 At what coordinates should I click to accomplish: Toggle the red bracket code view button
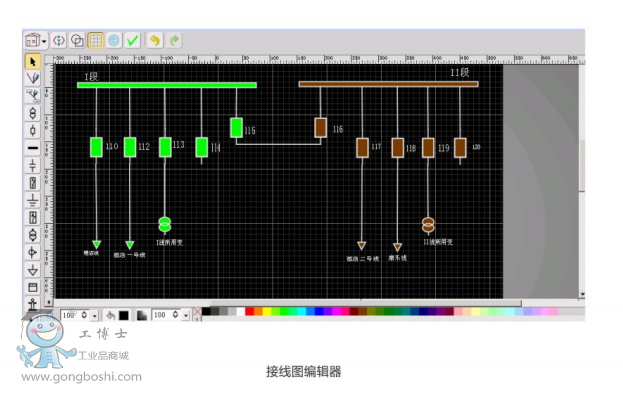[59, 40]
